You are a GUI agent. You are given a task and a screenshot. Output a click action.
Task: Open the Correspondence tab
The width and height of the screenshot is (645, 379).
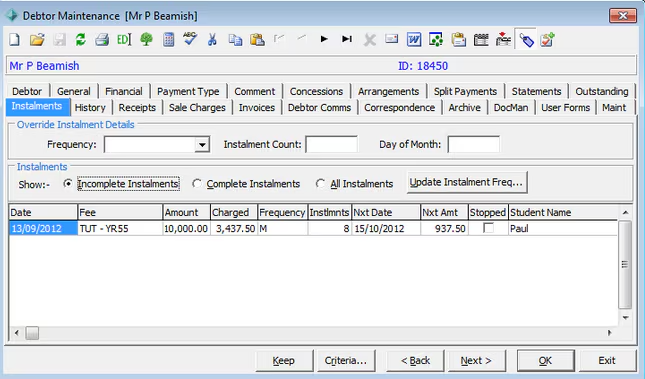pyautogui.click(x=399, y=108)
